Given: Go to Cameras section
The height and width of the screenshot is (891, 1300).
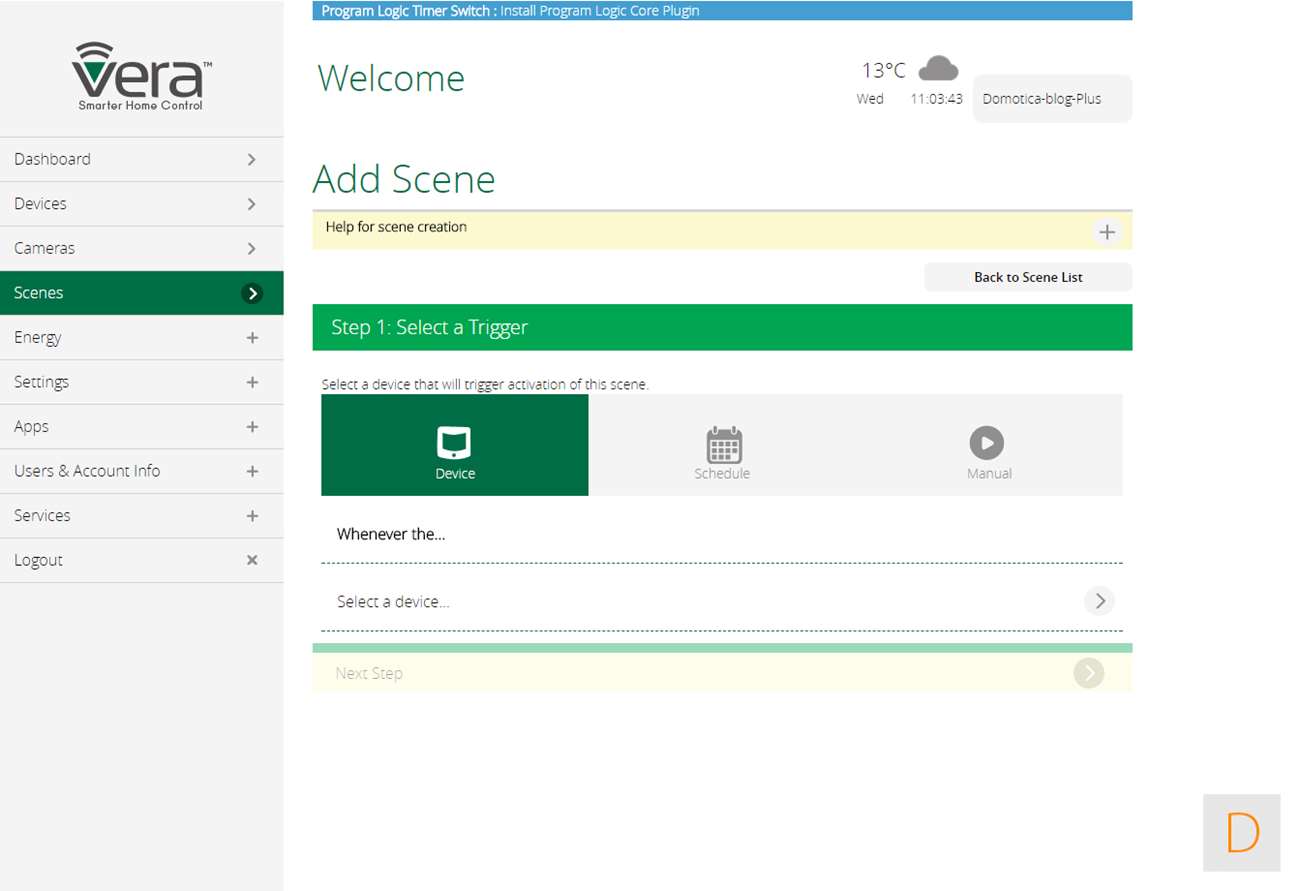Looking at the screenshot, I should [141, 248].
